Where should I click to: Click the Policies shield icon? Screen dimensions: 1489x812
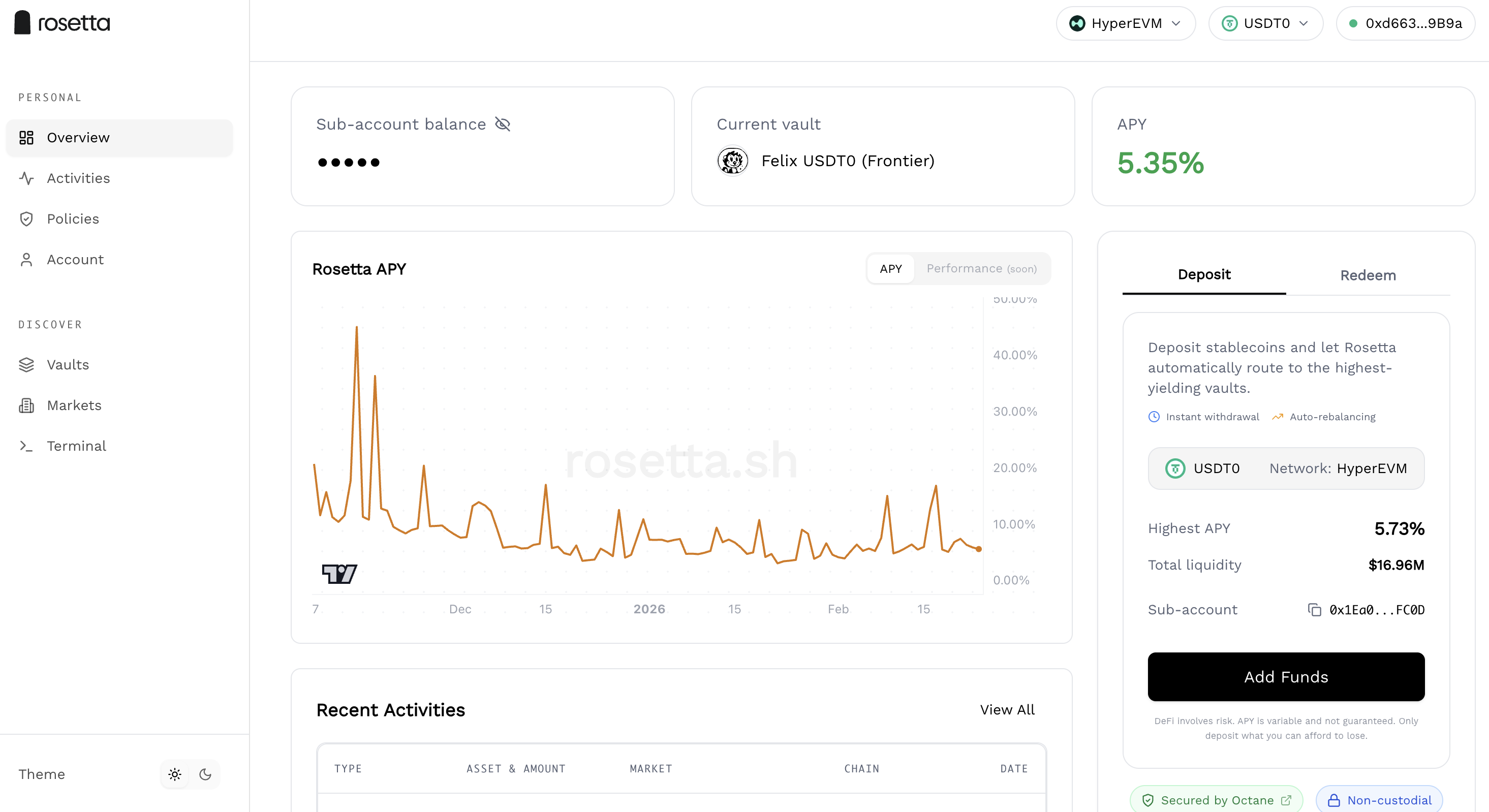[x=26, y=219]
